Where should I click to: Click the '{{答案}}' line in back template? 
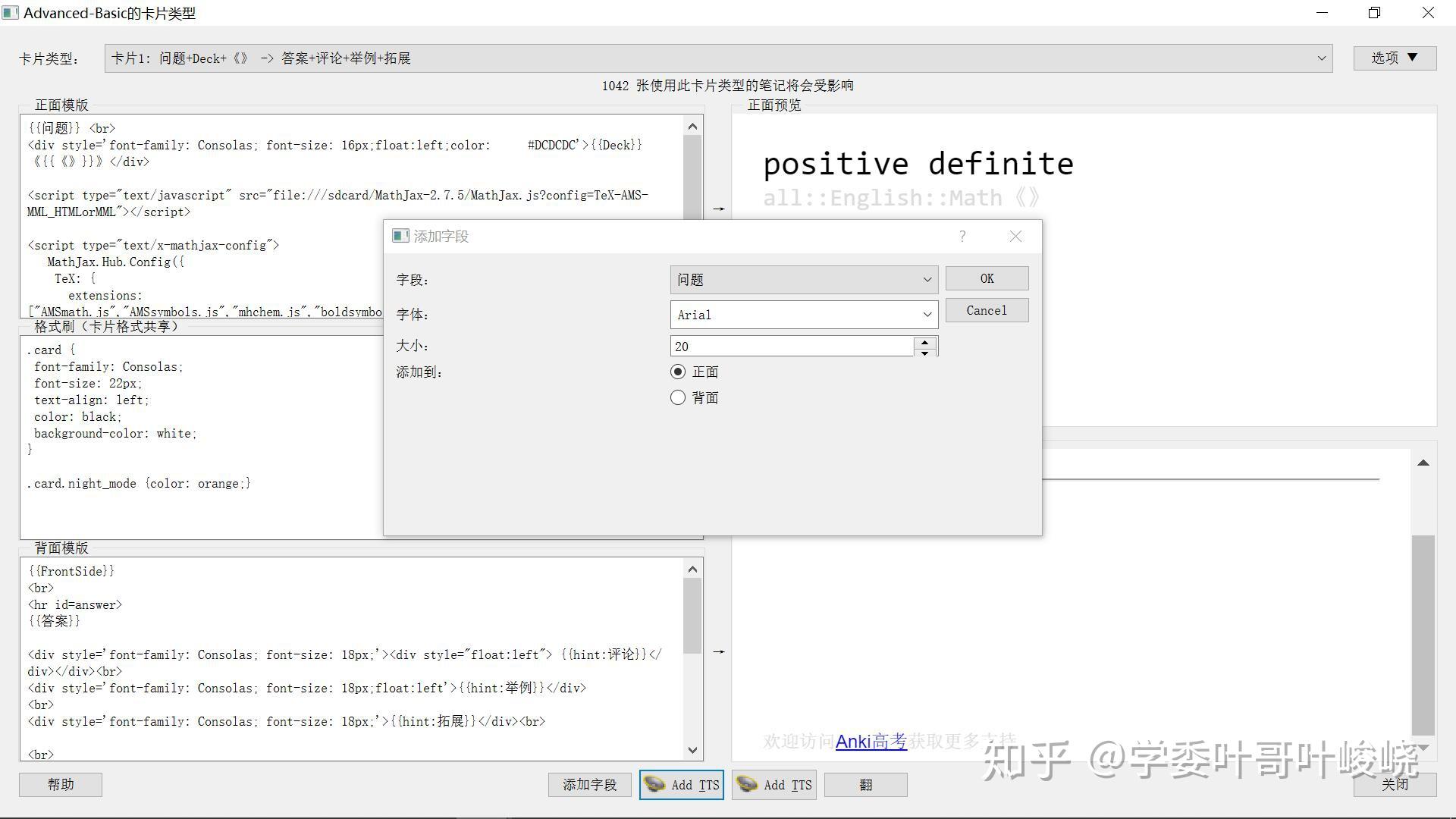pos(54,621)
